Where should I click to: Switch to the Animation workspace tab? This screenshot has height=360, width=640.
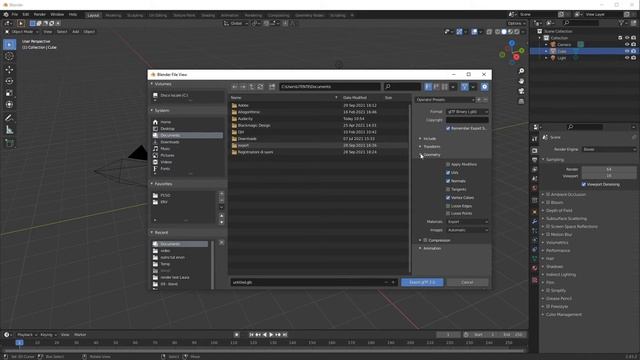pyautogui.click(x=229, y=15)
